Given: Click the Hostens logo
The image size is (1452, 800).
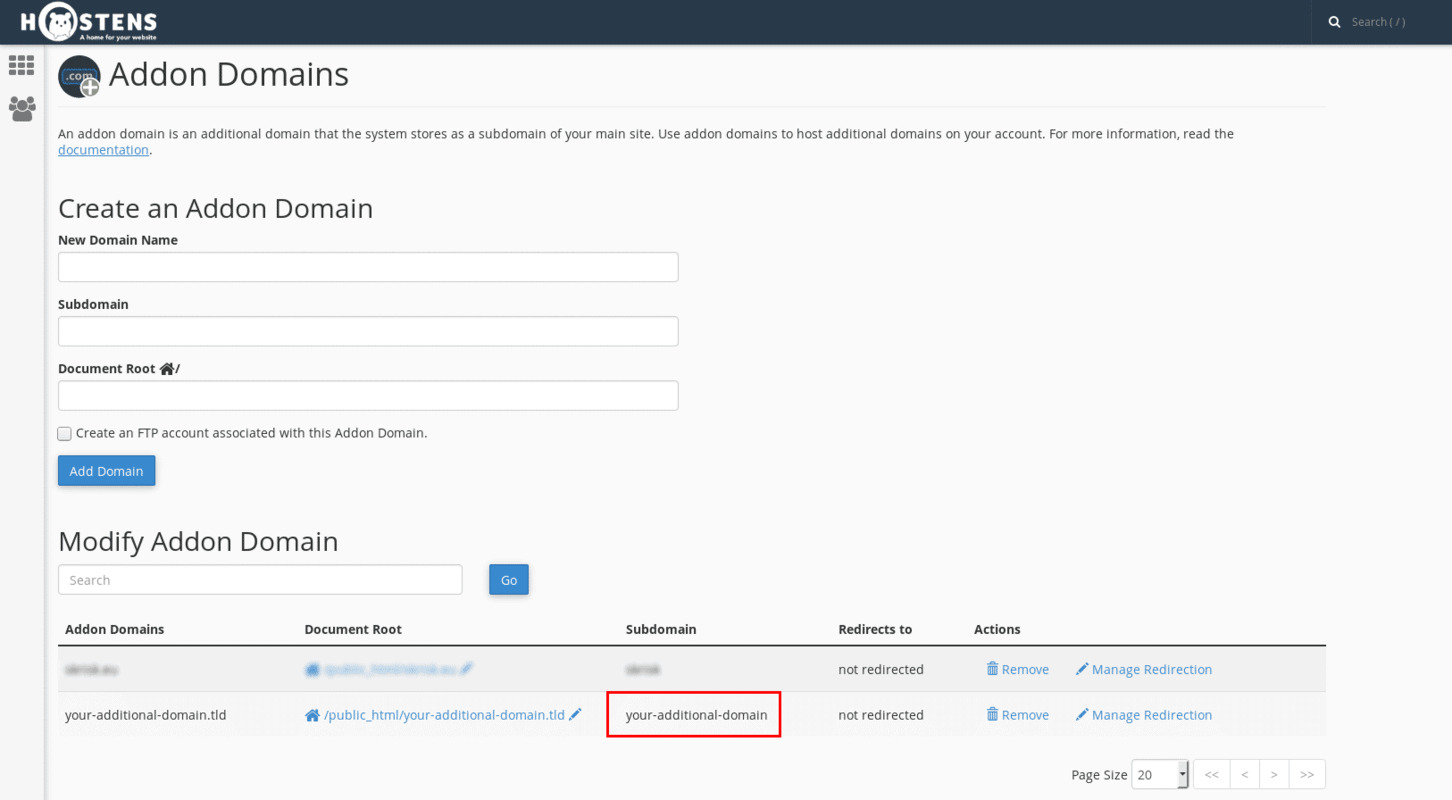Looking at the screenshot, I should coord(88,21).
